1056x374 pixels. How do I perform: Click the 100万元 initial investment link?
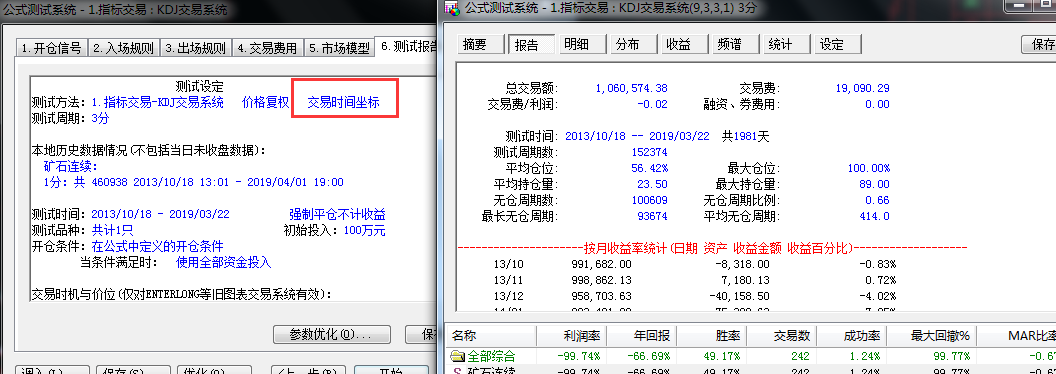tap(364, 230)
